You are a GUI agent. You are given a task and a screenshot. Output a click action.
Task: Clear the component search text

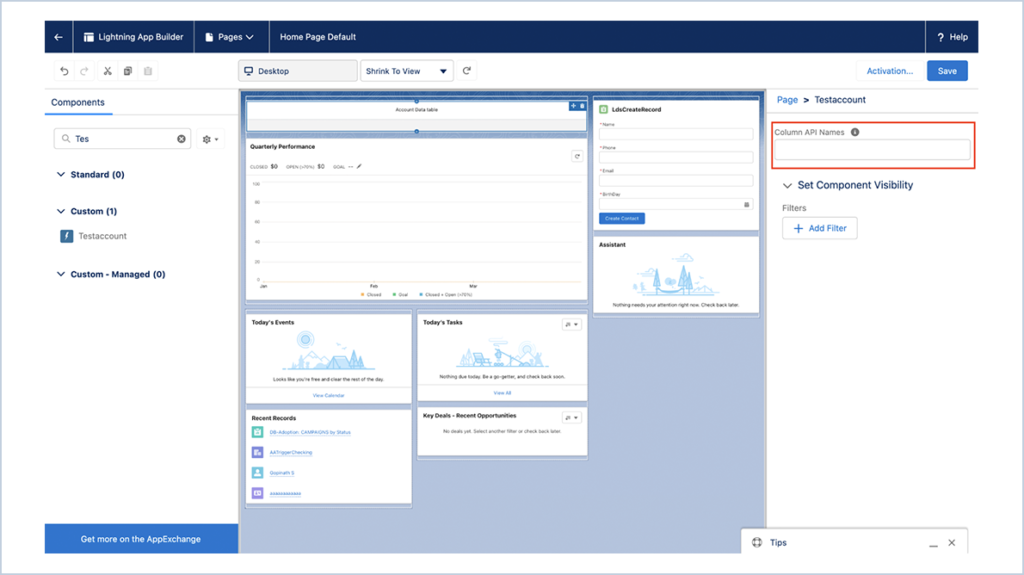pyautogui.click(x=181, y=139)
